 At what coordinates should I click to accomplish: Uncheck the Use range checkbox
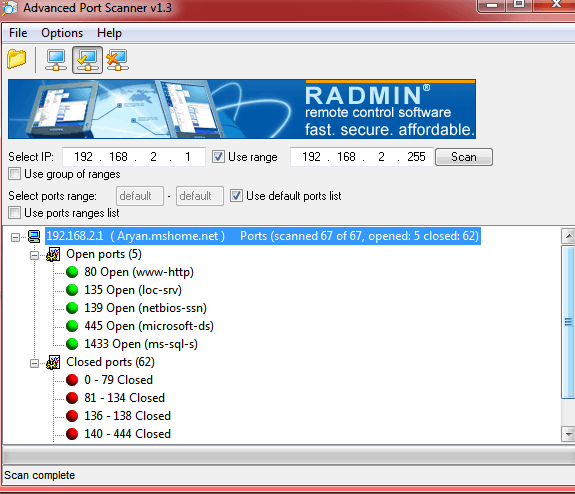(x=218, y=157)
